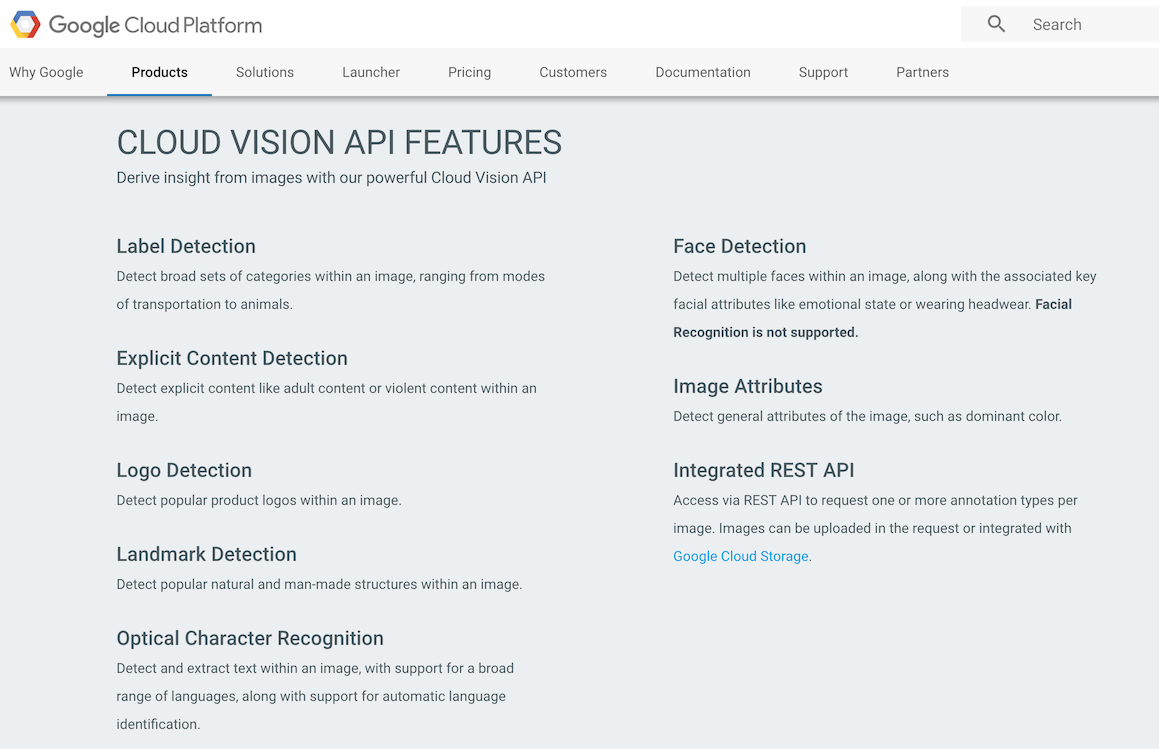This screenshot has width=1159, height=749.
Task: Open the Pricing page
Action: [469, 72]
